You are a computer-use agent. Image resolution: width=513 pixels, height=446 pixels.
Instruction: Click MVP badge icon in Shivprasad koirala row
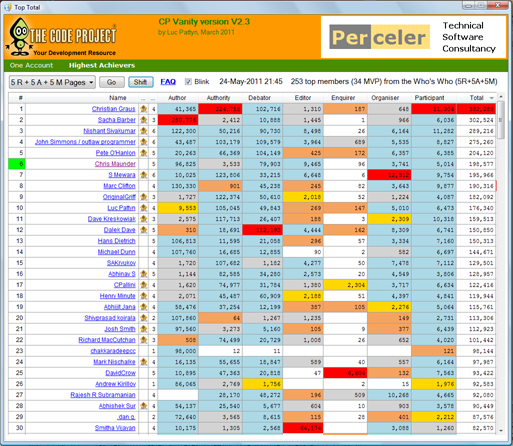coord(144,318)
